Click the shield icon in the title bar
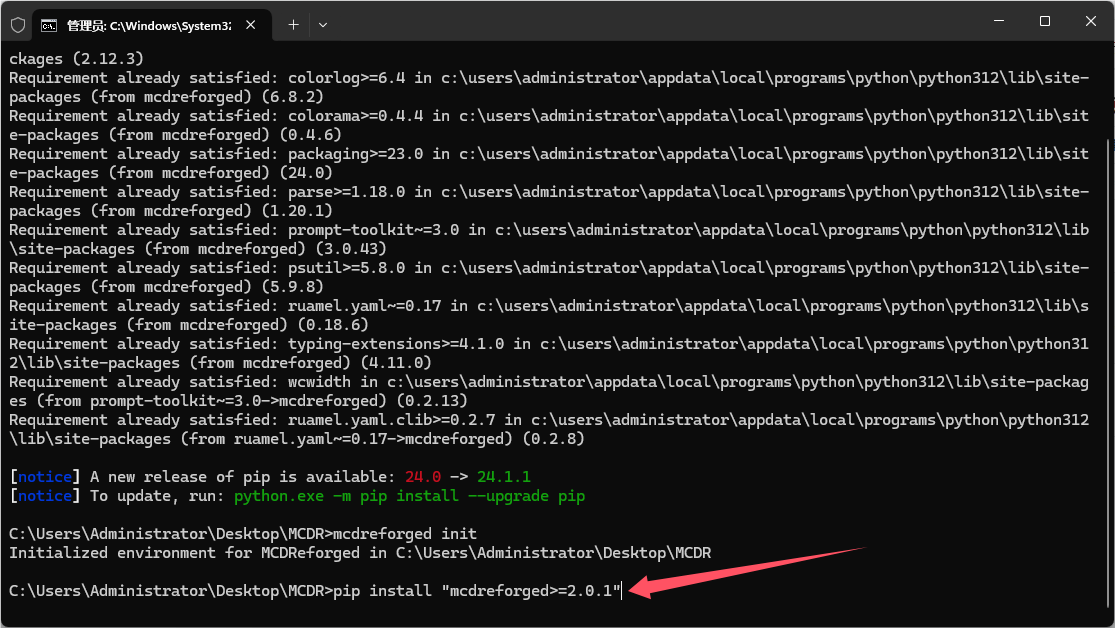 (18, 25)
